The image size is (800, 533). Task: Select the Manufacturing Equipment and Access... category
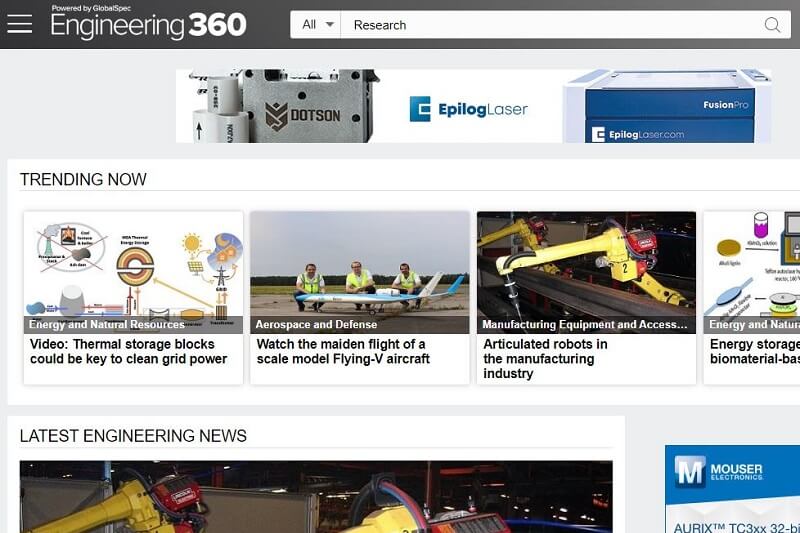coord(585,324)
